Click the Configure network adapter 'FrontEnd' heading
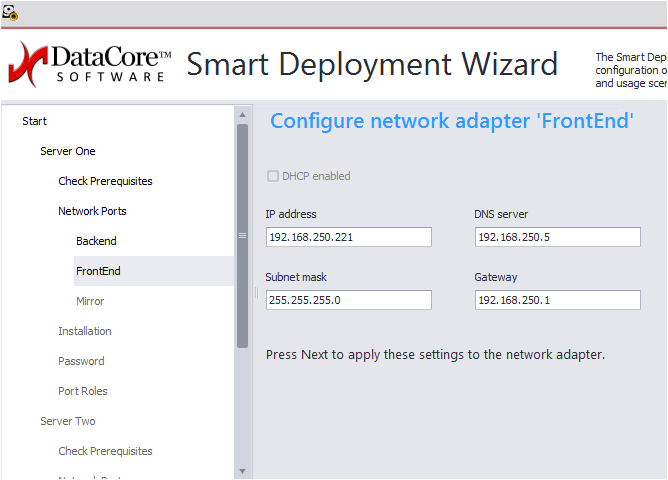The height and width of the screenshot is (480, 668). tap(452, 121)
